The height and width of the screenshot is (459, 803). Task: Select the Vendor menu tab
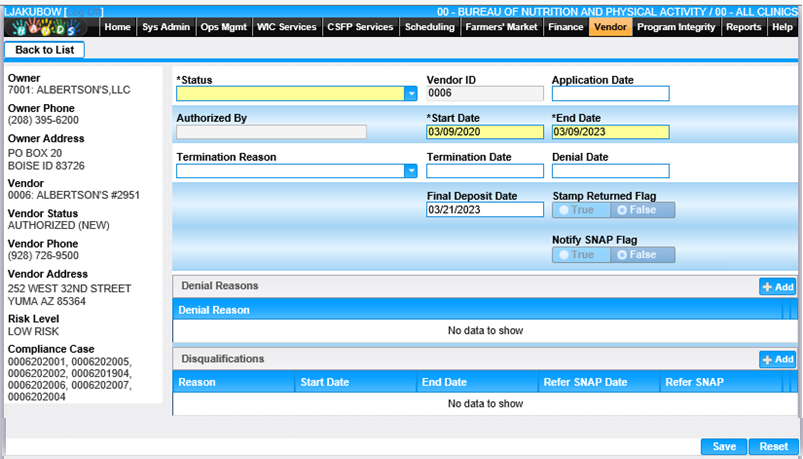610,27
